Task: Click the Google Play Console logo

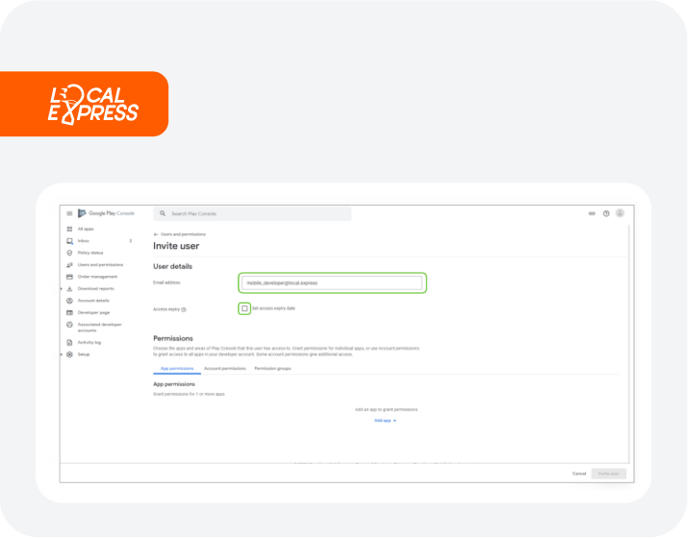Action: 106,213
